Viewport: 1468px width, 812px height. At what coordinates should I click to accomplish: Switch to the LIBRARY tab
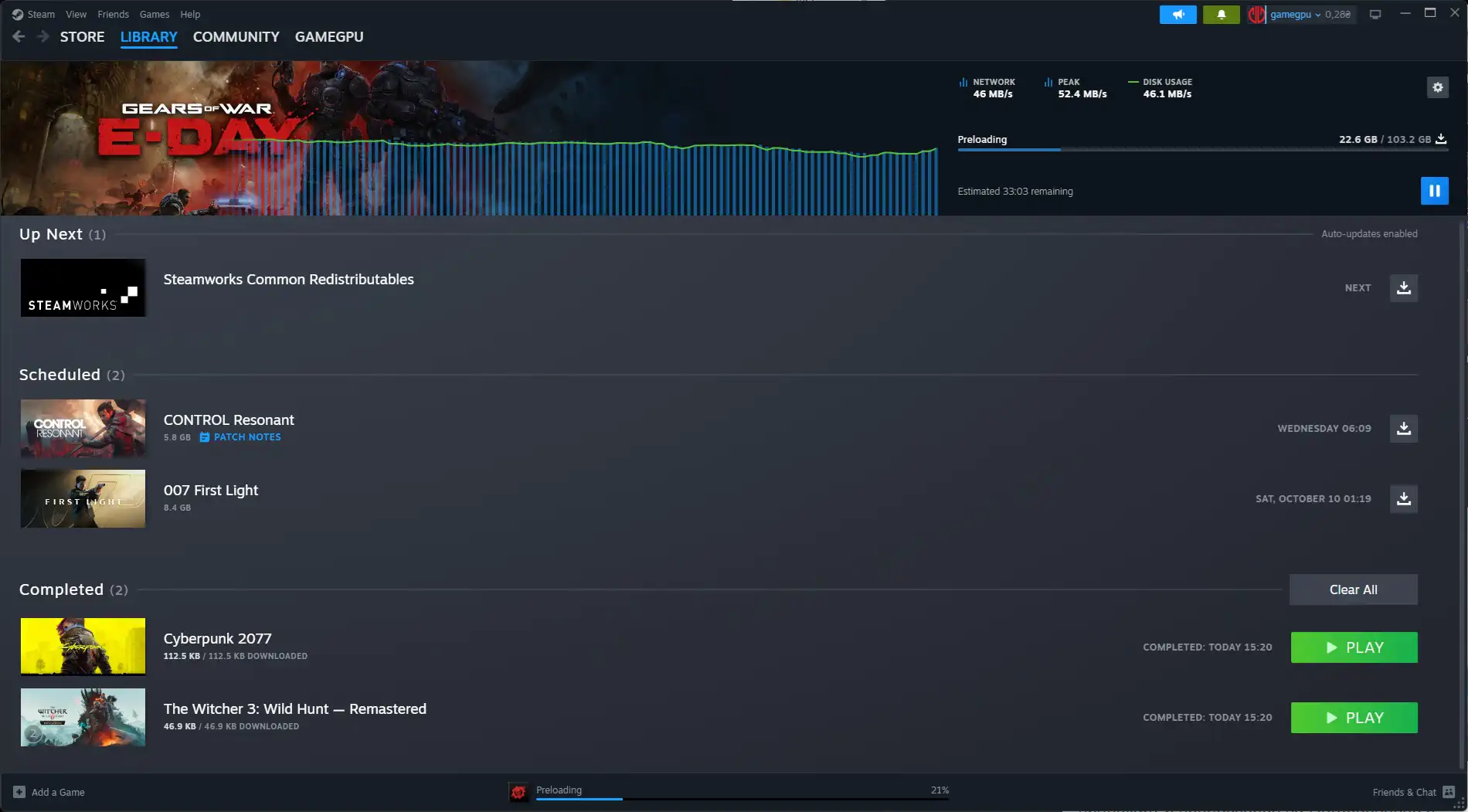[x=148, y=36]
